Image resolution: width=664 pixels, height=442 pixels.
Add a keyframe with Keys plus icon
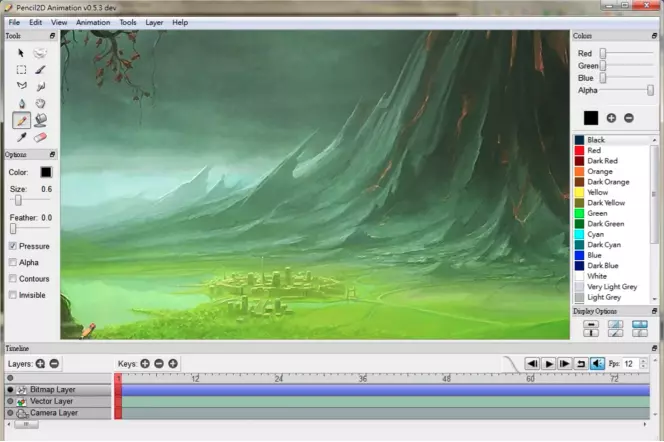(145, 364)
